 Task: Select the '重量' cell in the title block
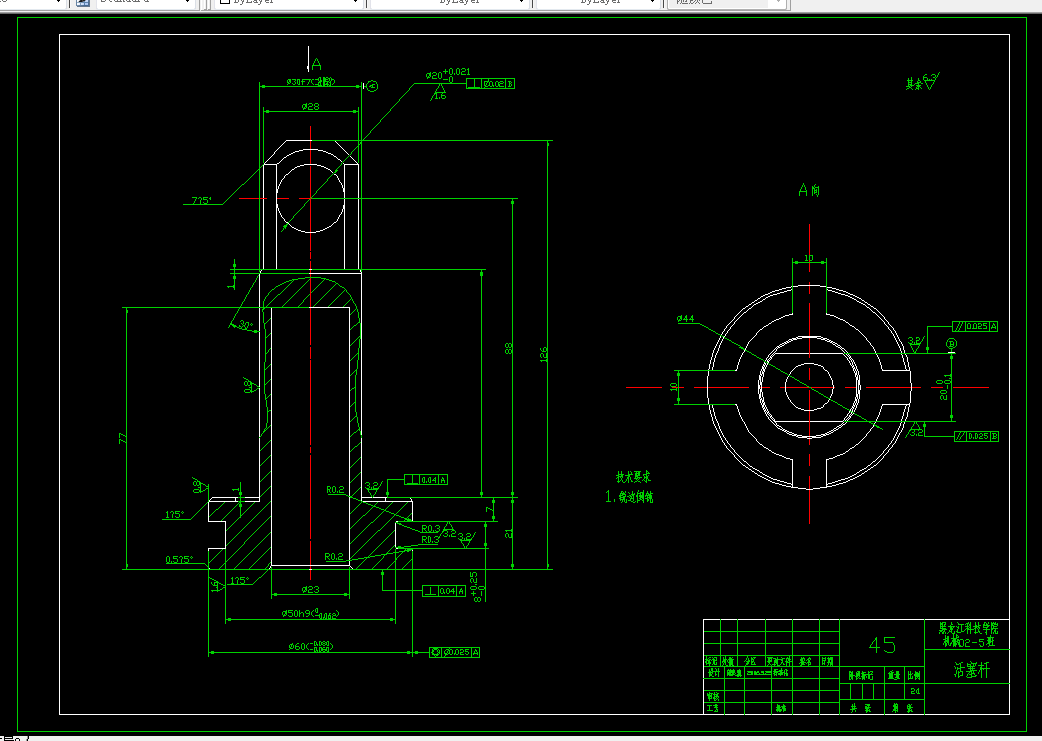click(894, 675)
